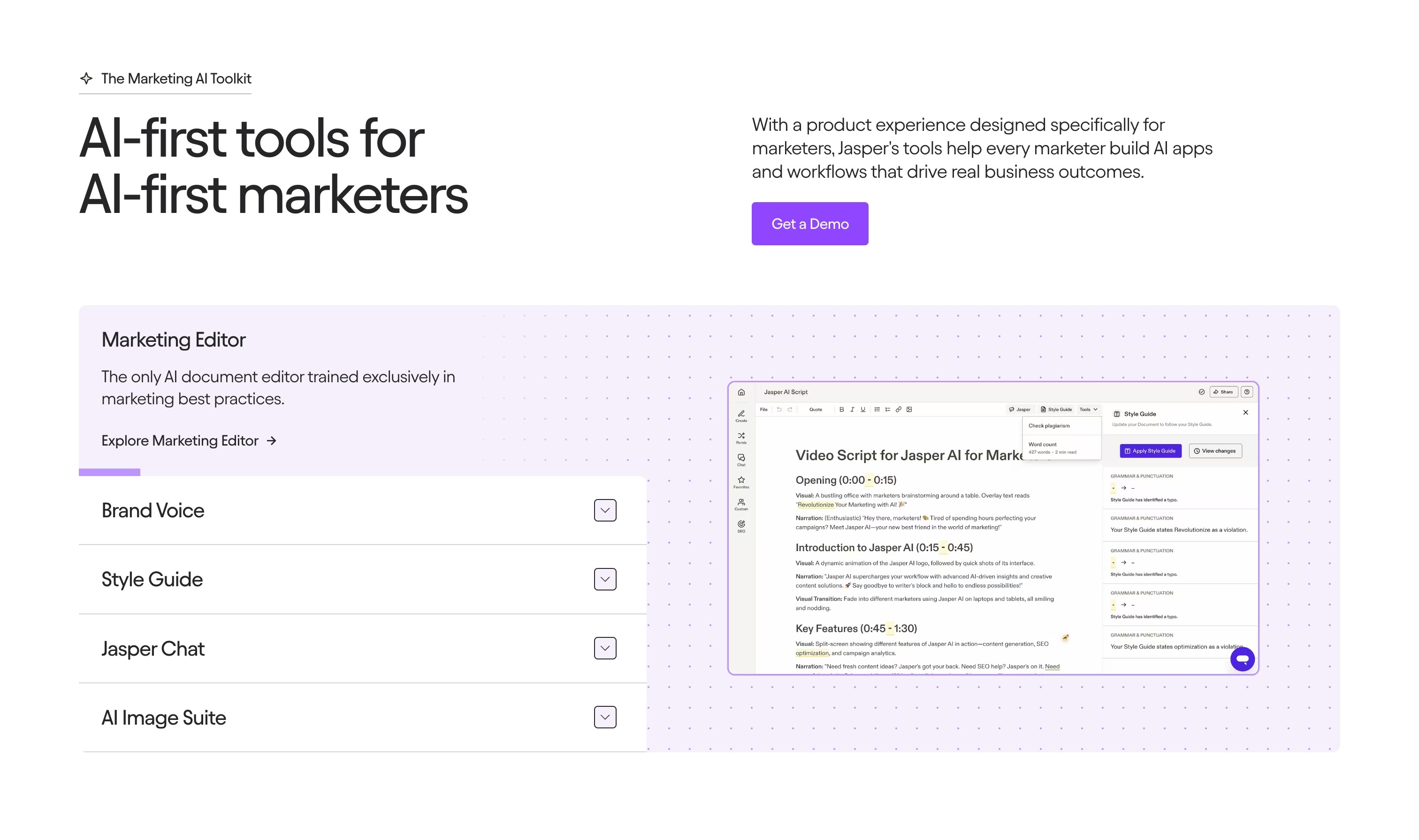Viewport: 1419px width, 840px height.
Task: Open the Quote style dropdown
Action: (816, 409)
